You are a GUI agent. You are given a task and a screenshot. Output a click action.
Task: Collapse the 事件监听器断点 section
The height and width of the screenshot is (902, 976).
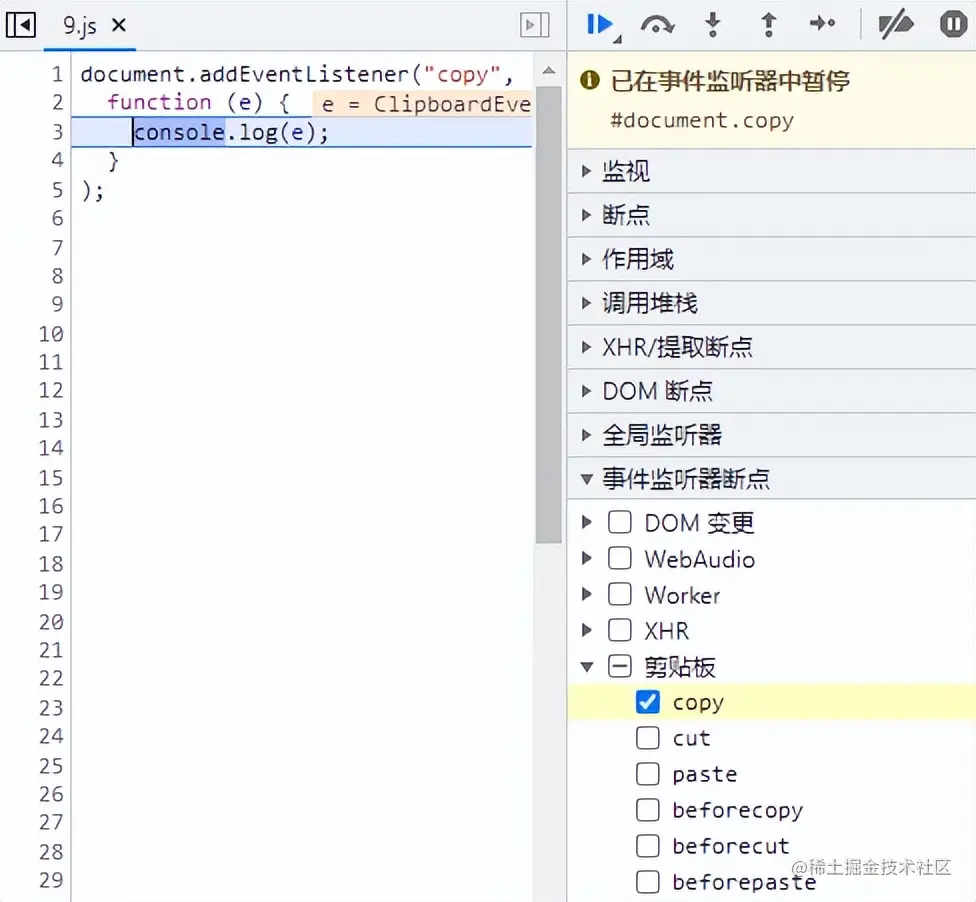[x=771, y=479]
